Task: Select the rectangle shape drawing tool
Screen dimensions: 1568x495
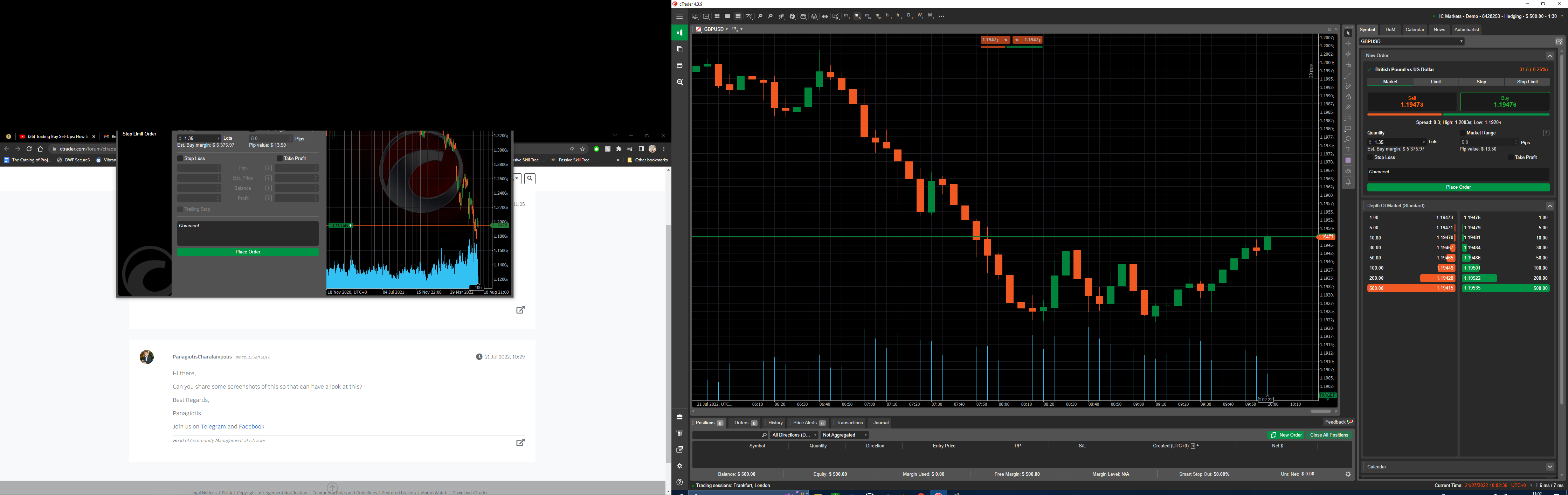Action: click(1348, 128)
